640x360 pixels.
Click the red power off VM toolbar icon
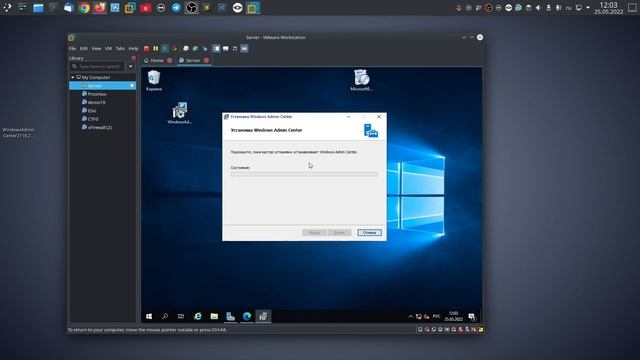146,49
